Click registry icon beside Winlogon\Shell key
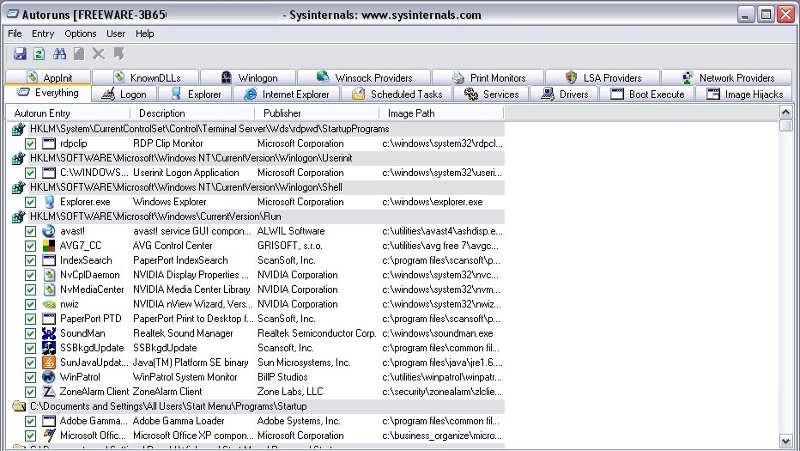800x451 pixels. (18, 187)
